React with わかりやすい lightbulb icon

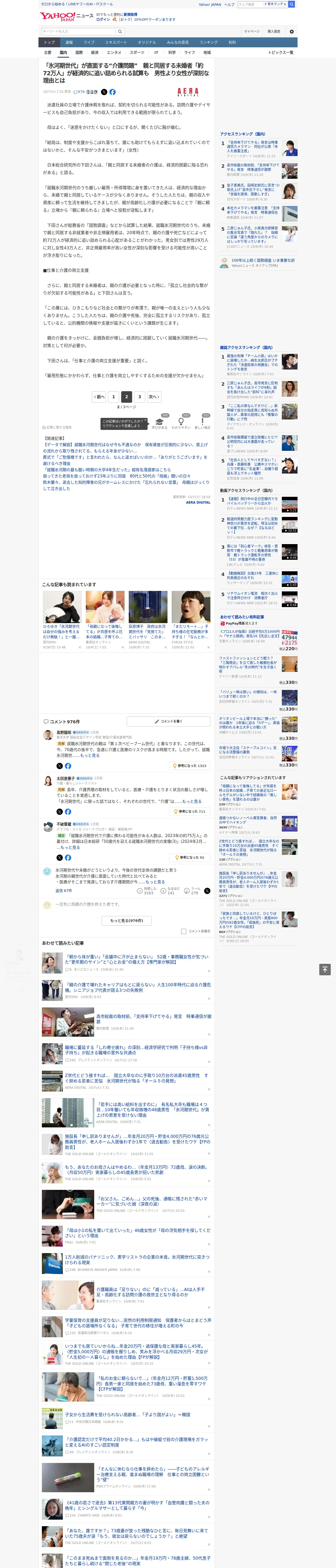[x=181, y=421]
